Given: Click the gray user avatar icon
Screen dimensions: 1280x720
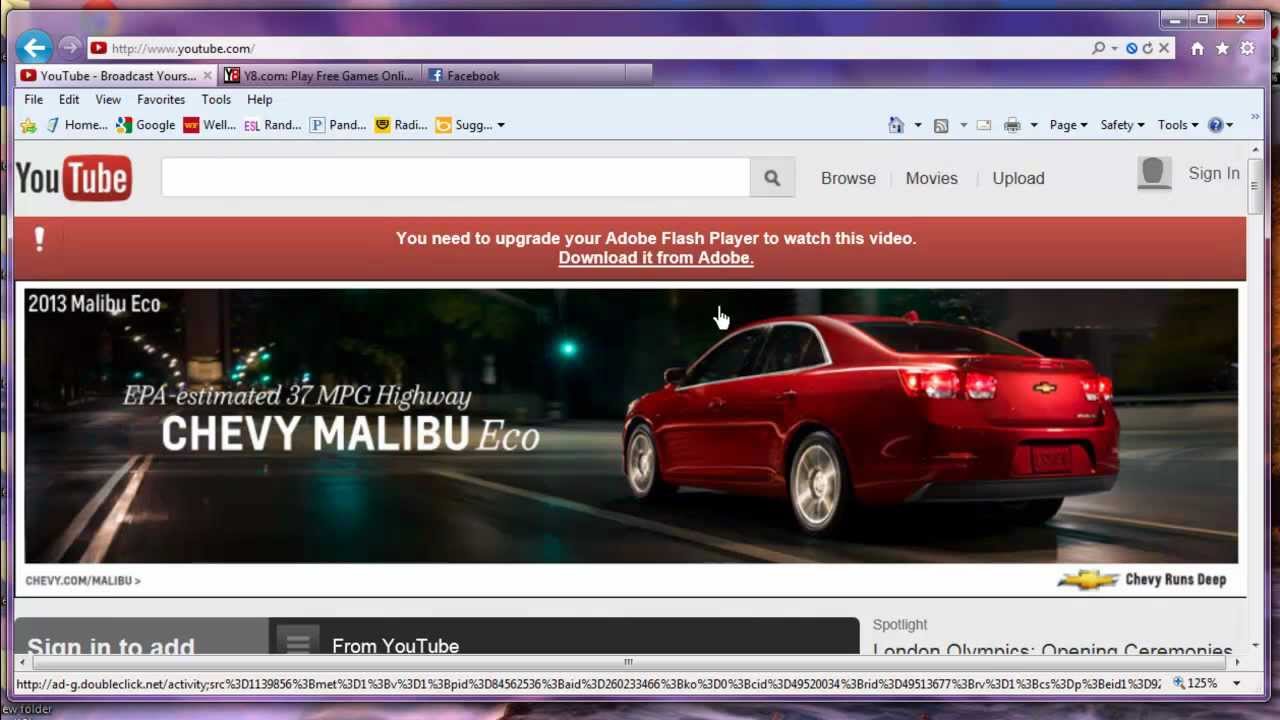Looking at the screenshot, I should coord(1154,174).
